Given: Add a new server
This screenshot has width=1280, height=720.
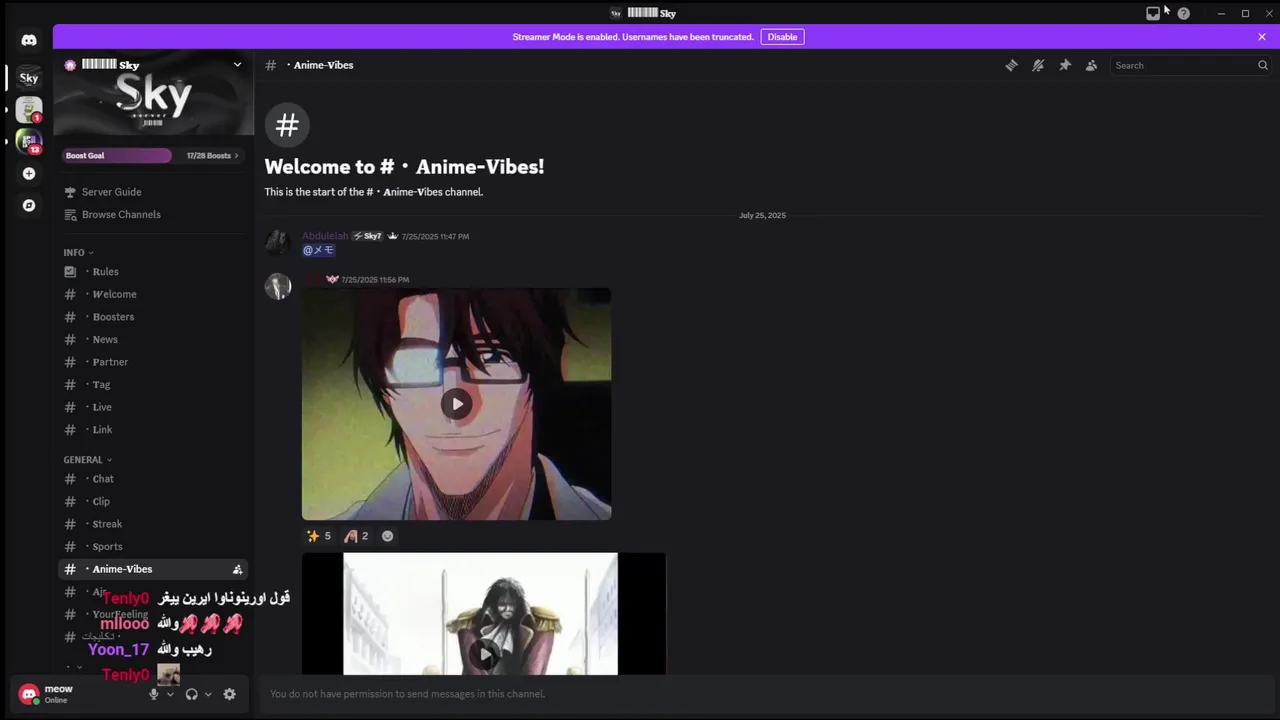Looking at the screenshot, I should (29, 174).
